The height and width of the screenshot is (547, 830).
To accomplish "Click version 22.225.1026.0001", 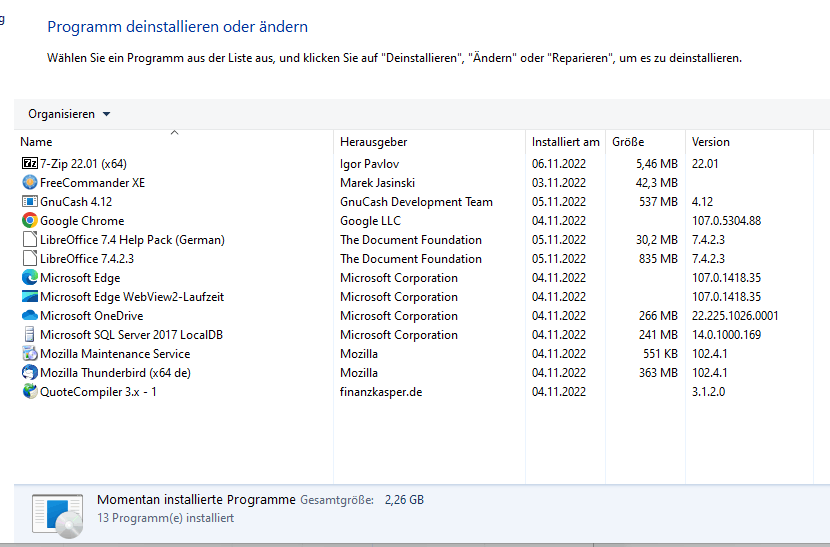I will click(735, 316).
